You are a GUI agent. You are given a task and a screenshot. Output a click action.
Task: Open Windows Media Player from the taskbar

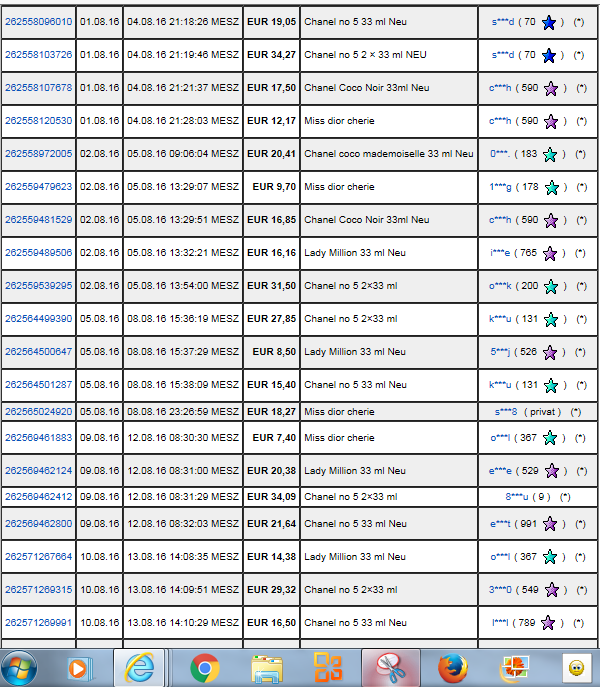(x=80, y=669)
